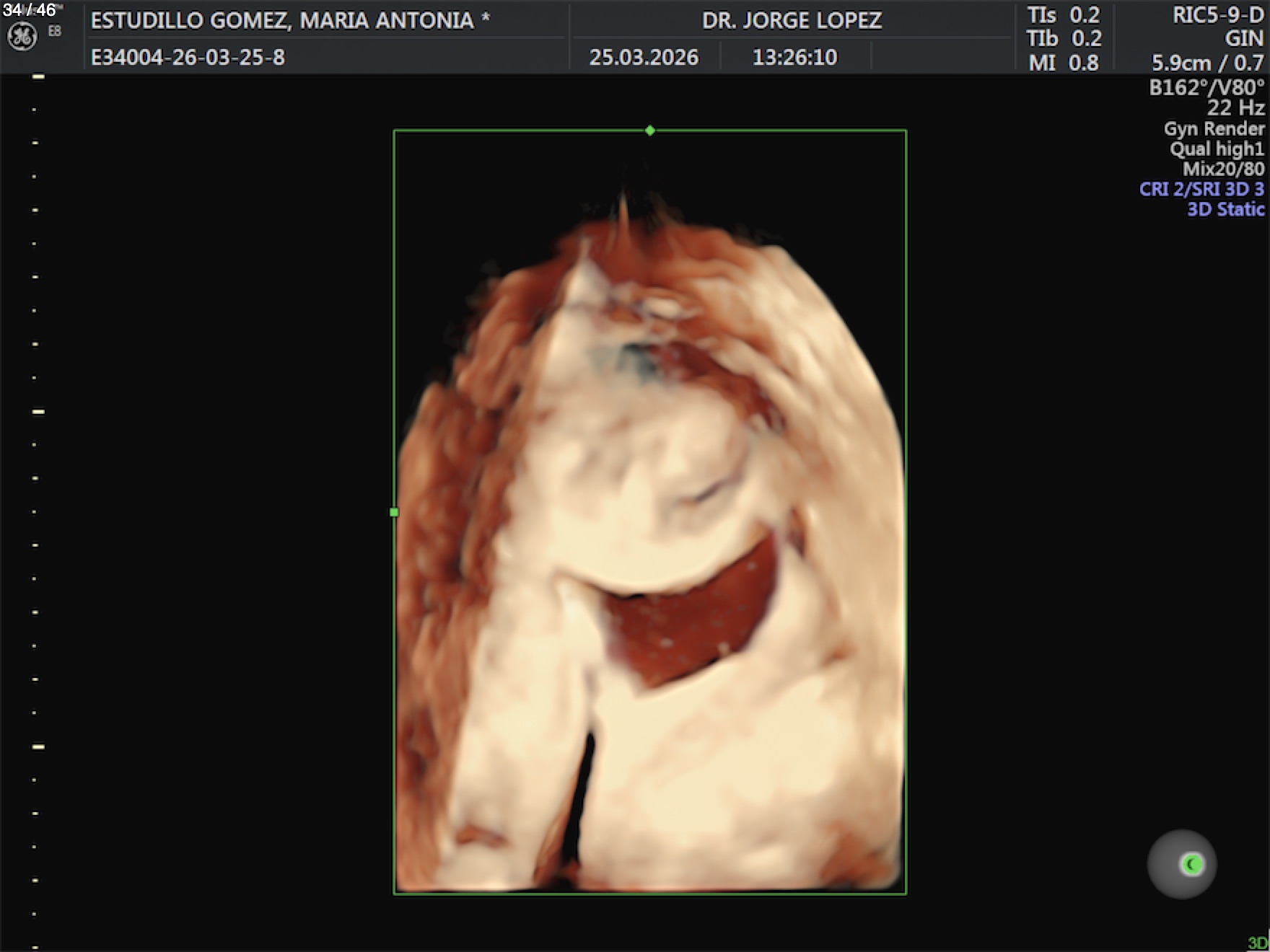The height and width of the screenshot is (952, 1270).
Task: Click the timestamp 13:26:10
Action: point(794,57)
